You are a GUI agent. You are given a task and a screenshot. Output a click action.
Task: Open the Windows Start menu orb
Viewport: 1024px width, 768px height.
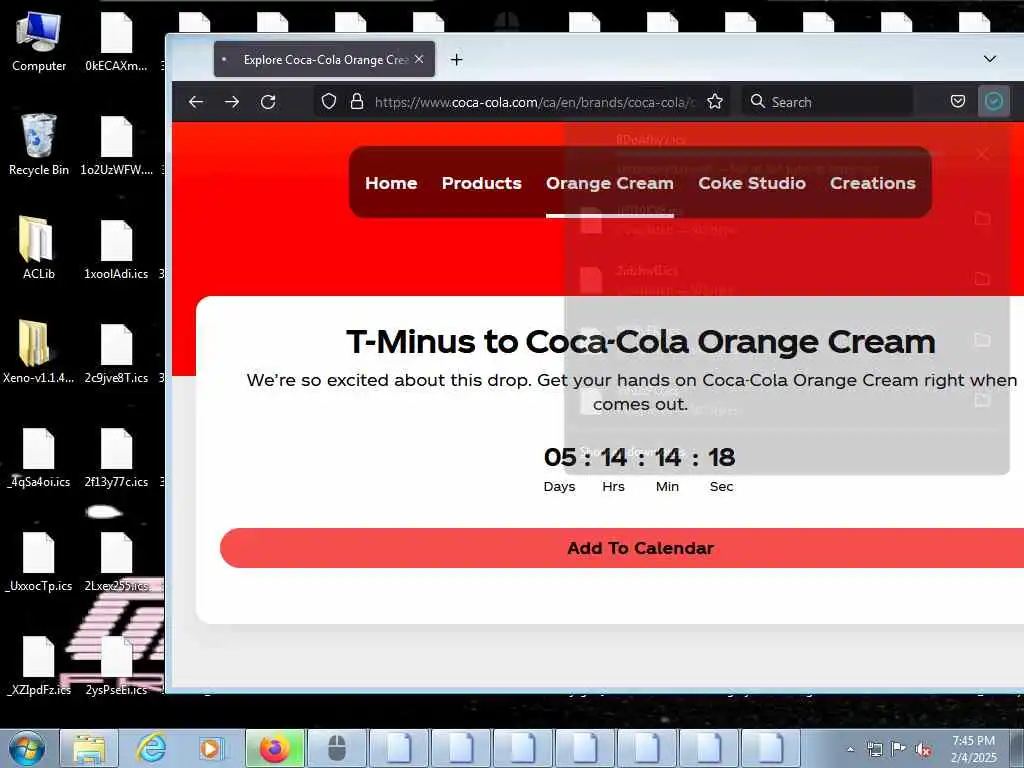coord(27,748)
